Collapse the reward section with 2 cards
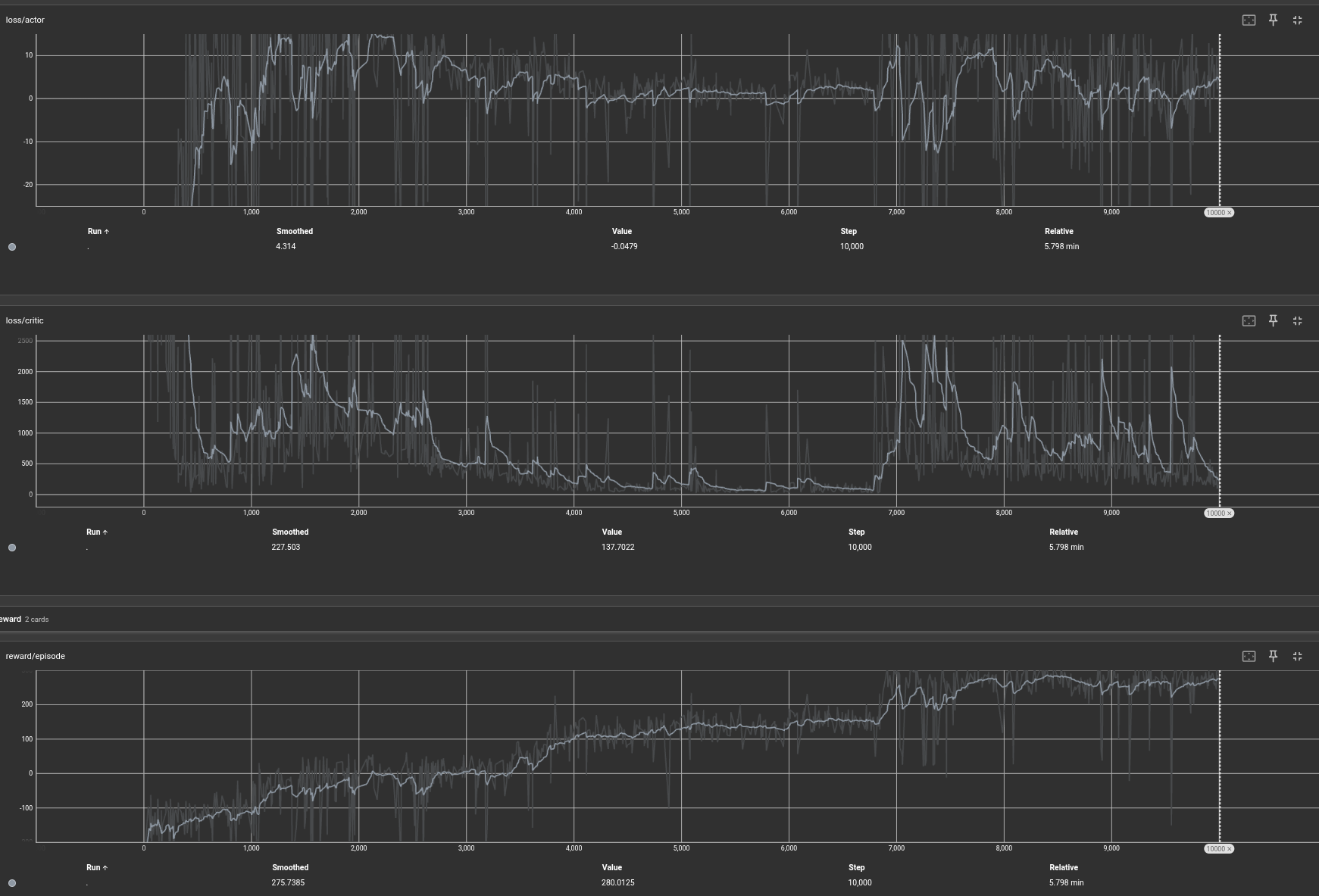The image size is (1319, 896). [11, 620]
